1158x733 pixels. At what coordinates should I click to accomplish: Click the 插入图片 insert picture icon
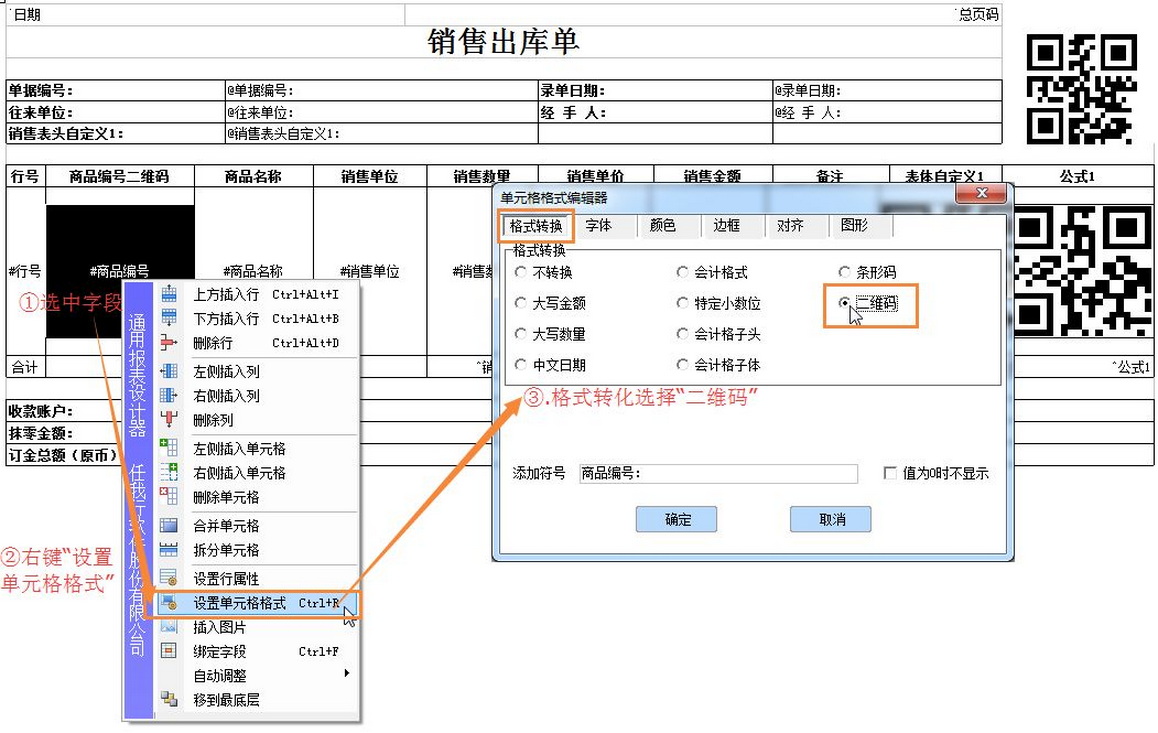click(x=169, y=628)
